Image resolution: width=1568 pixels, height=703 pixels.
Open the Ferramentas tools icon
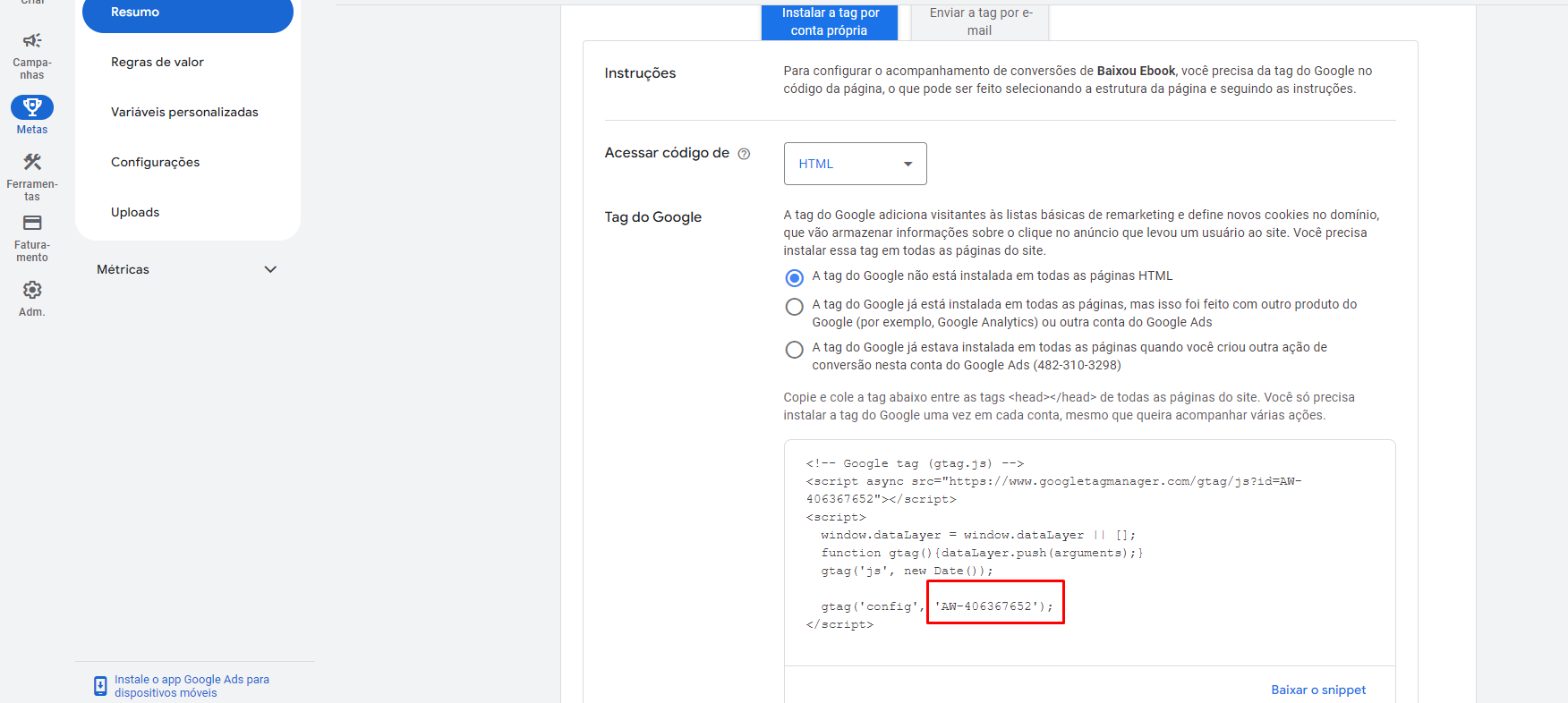(x=32, y=162)
